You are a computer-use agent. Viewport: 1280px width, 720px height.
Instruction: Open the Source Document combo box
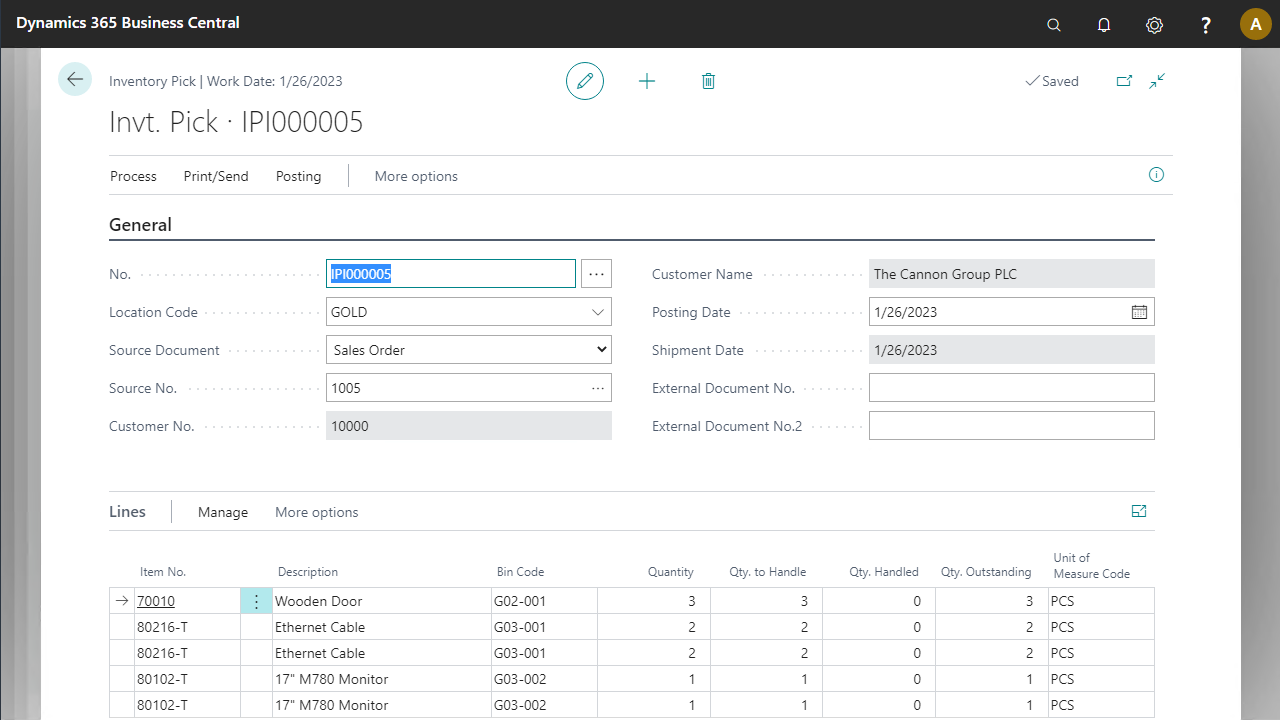click(x=469, y=350)
